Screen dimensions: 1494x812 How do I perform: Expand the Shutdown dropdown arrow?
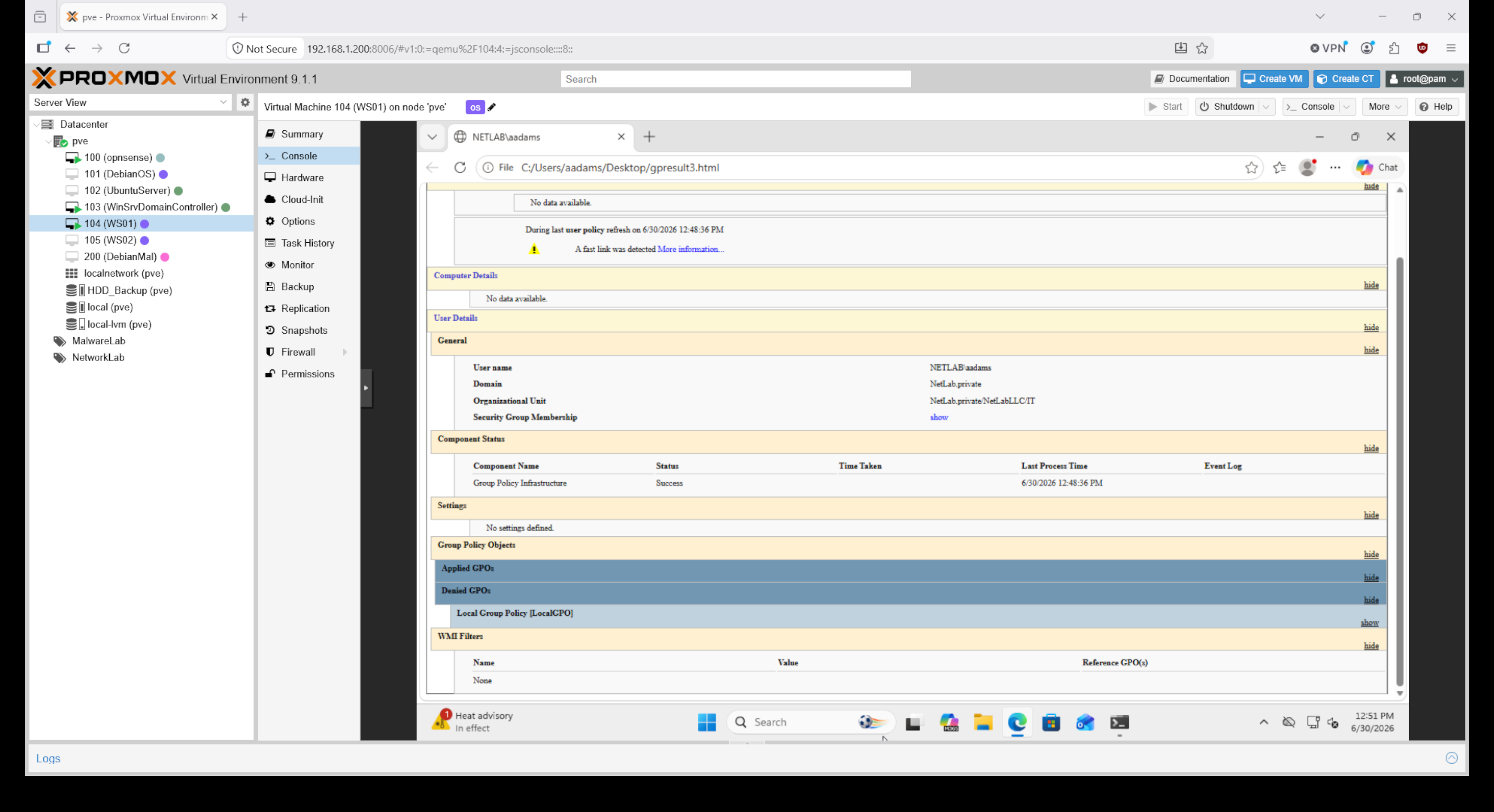[1267, 107]
